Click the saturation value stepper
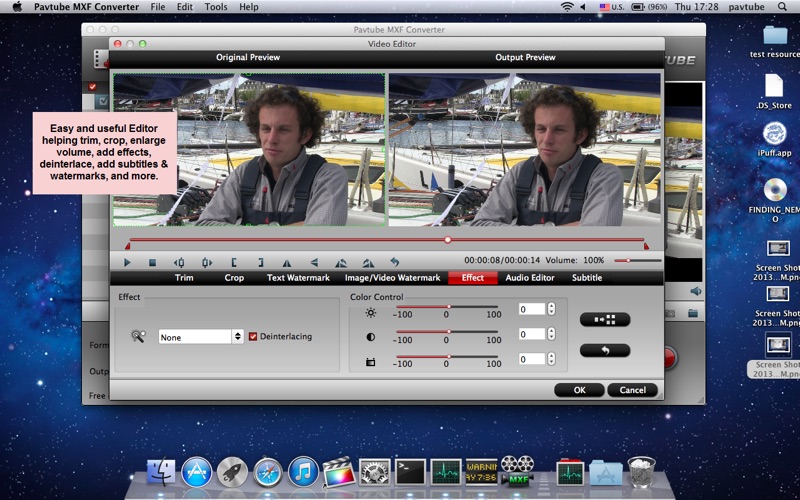This screenshot has width=800, height=500. point(551,359)
